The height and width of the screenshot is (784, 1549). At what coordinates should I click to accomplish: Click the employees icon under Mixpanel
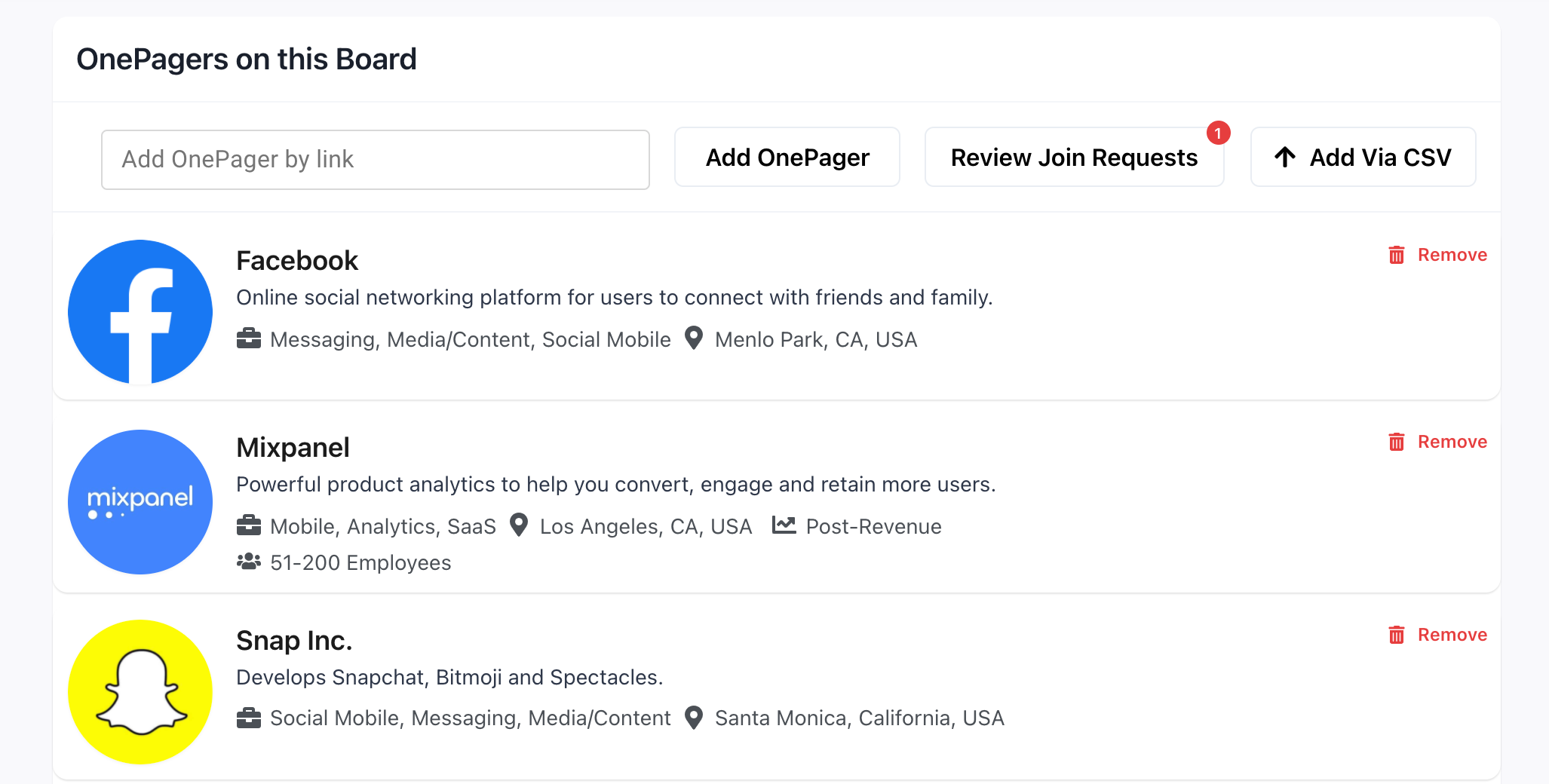249,562
